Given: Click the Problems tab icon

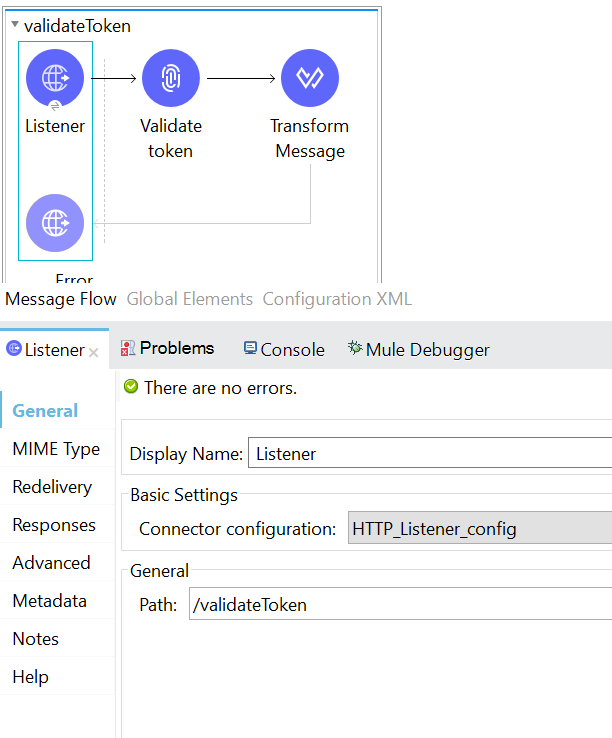Looking at the screenshot, I should coord(128,348).
